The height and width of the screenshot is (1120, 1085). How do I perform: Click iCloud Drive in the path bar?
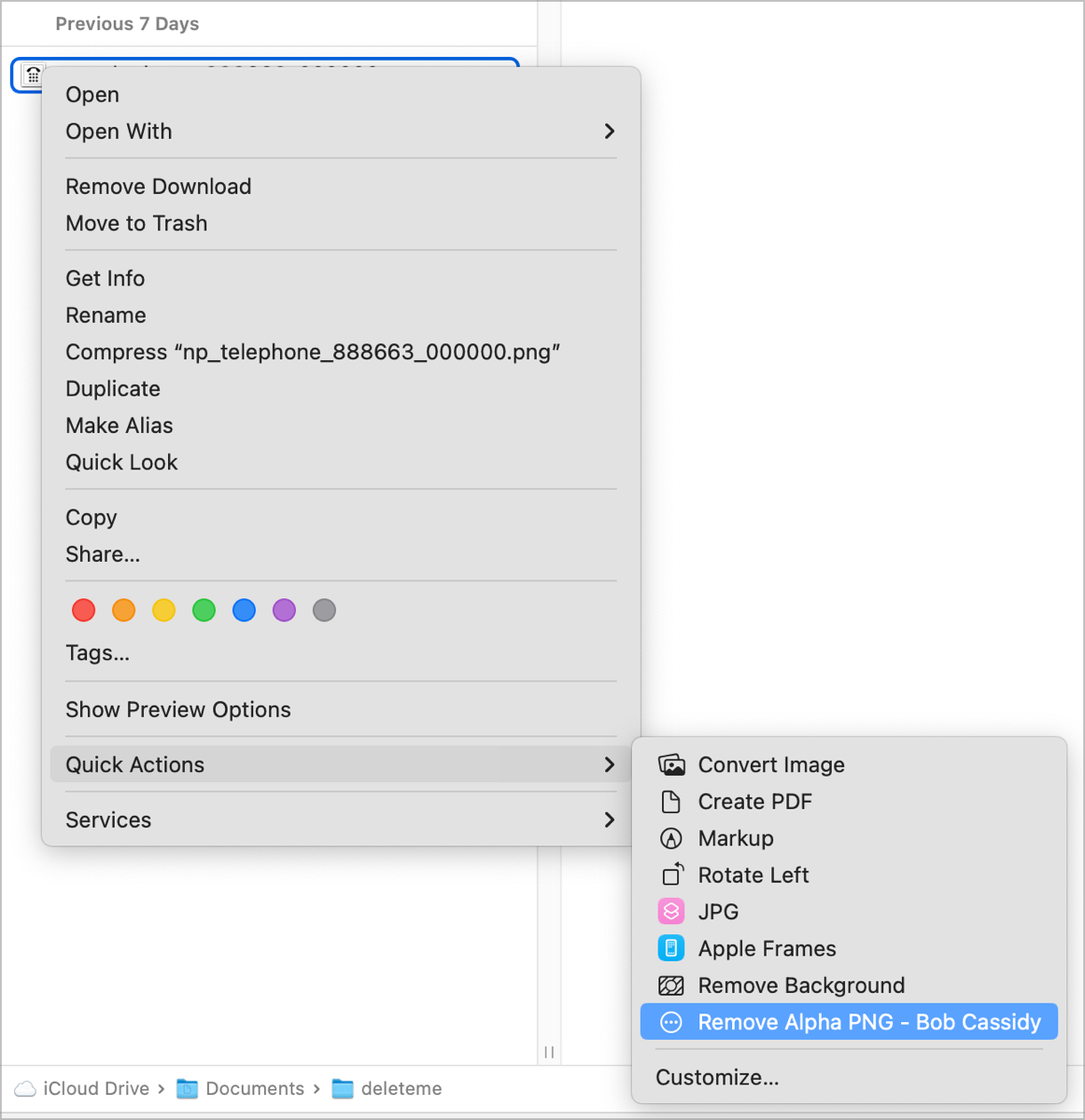click(x=95, y=1088)
